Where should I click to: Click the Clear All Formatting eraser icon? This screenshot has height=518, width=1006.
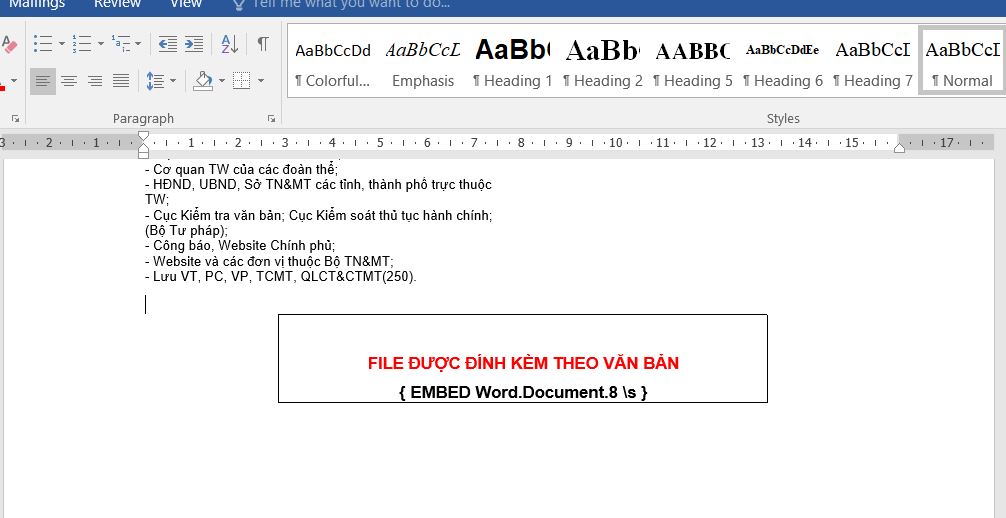tap(9, 44)
